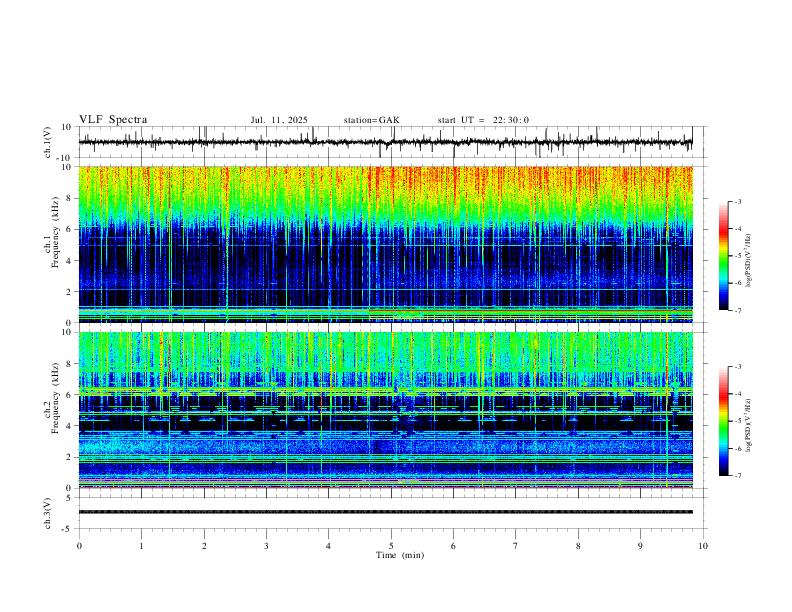Image resolution: width=792 pixels, height=612 pixels.
Task: Click the 'Time (min)' axis label
Action: pos(400,555)
